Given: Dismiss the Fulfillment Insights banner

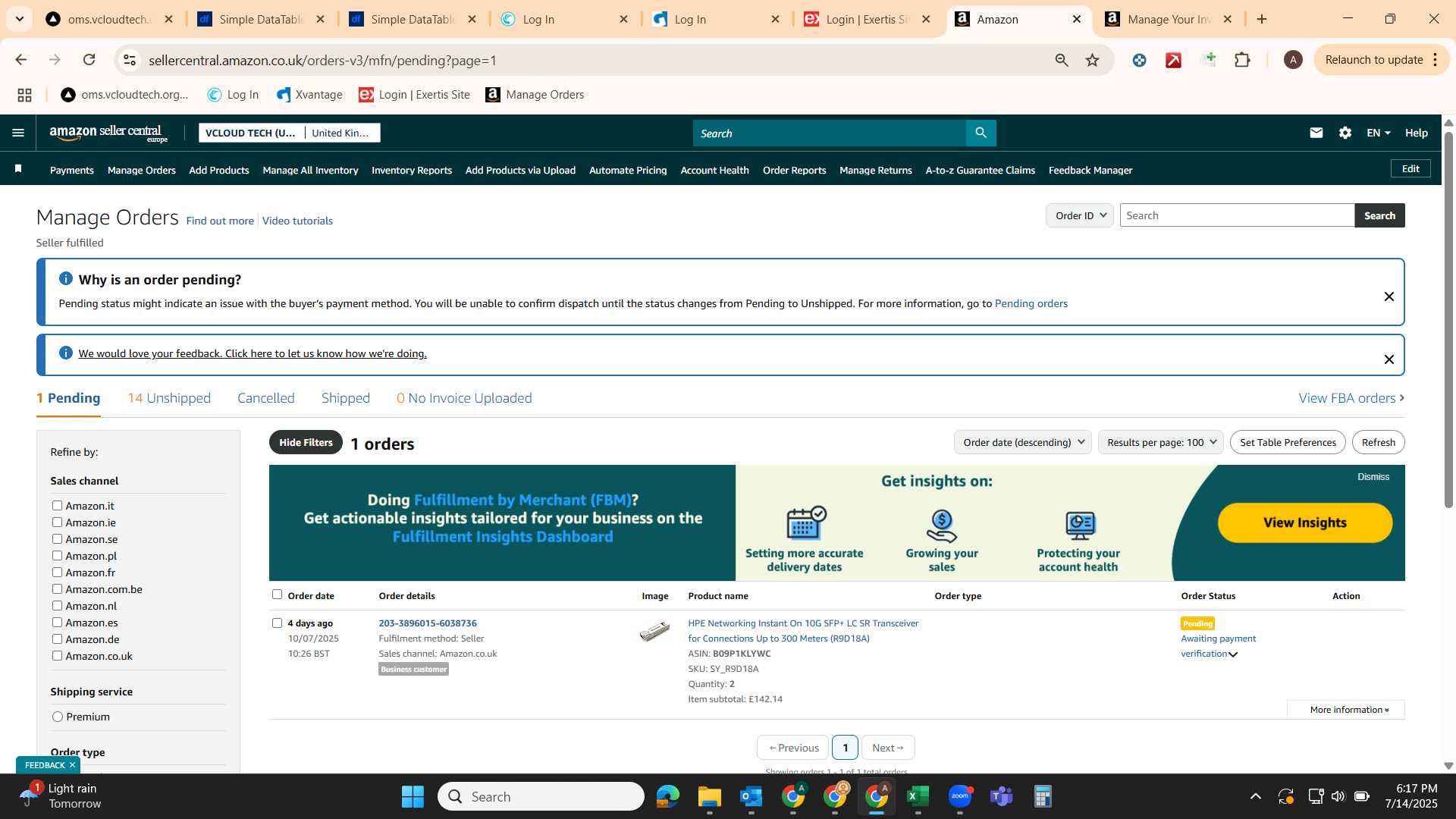Looking at the screenshot, I should tap(1373, 477).
